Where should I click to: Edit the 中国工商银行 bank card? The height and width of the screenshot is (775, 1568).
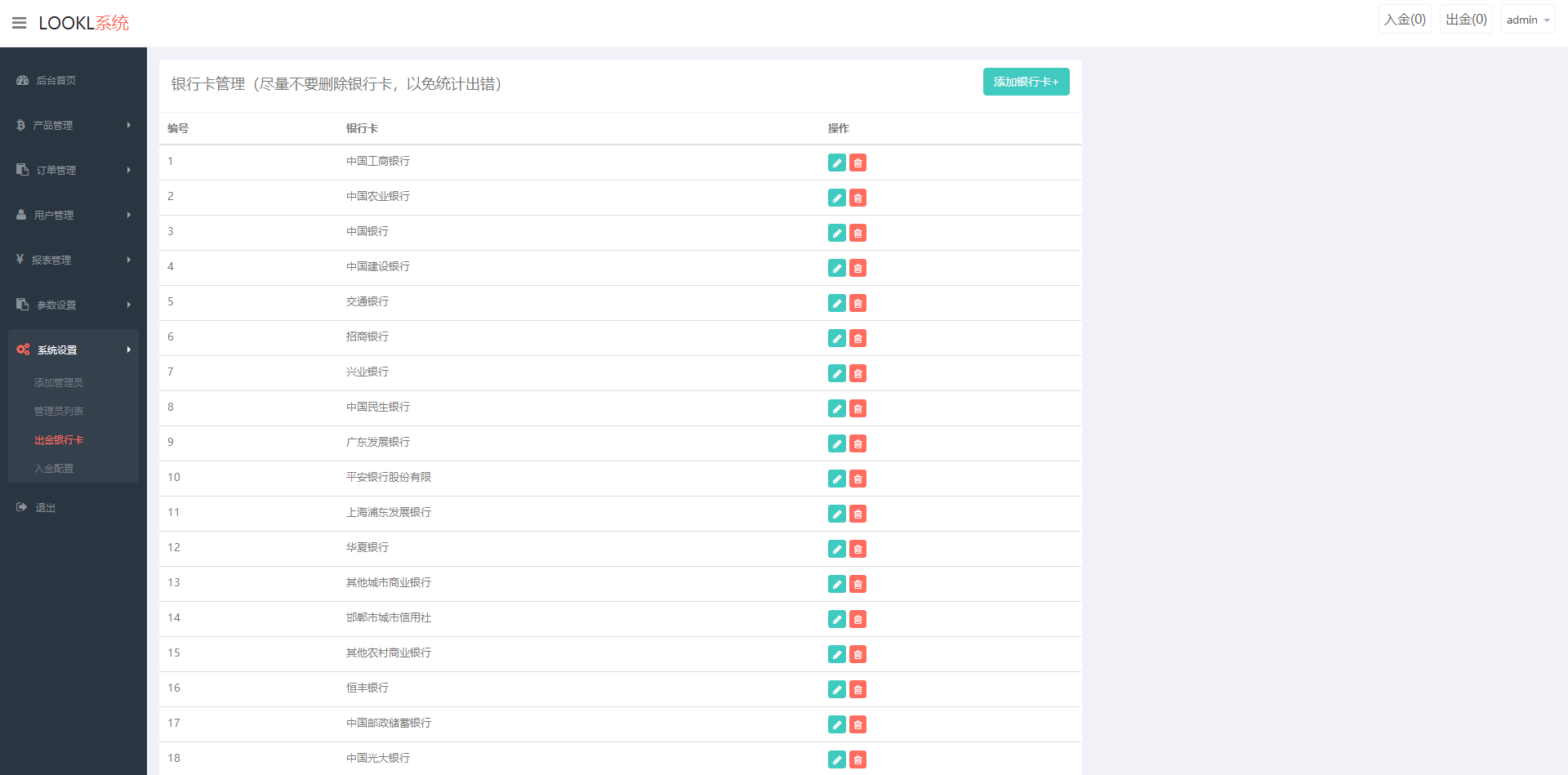[837, 163]
